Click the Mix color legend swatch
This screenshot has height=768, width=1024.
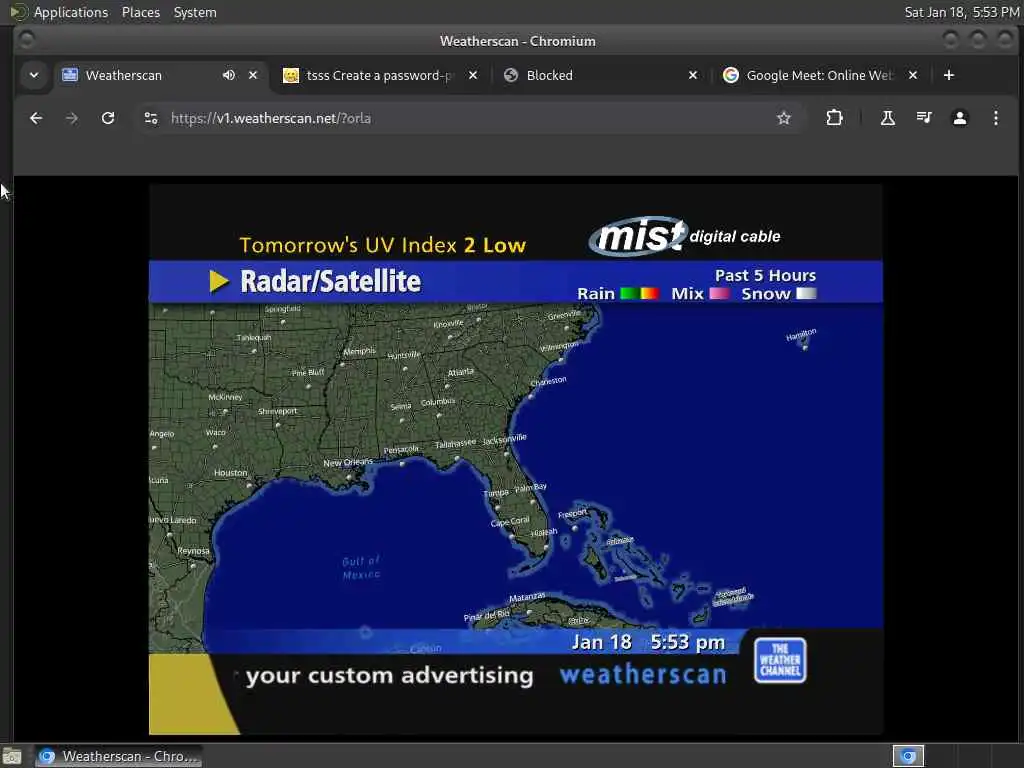[719, 293]
